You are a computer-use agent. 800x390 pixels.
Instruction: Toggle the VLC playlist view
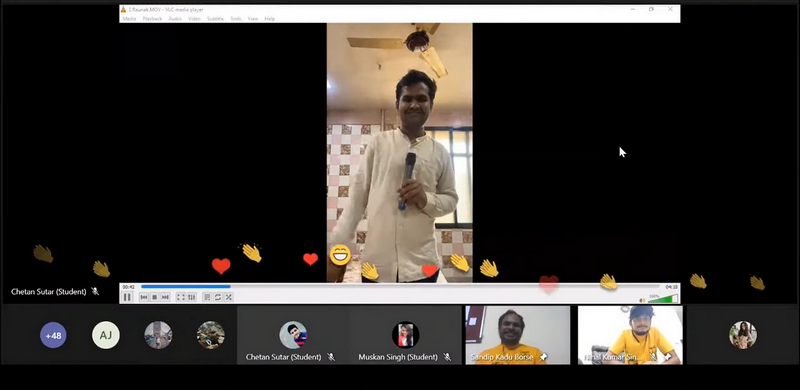point(207,297)
